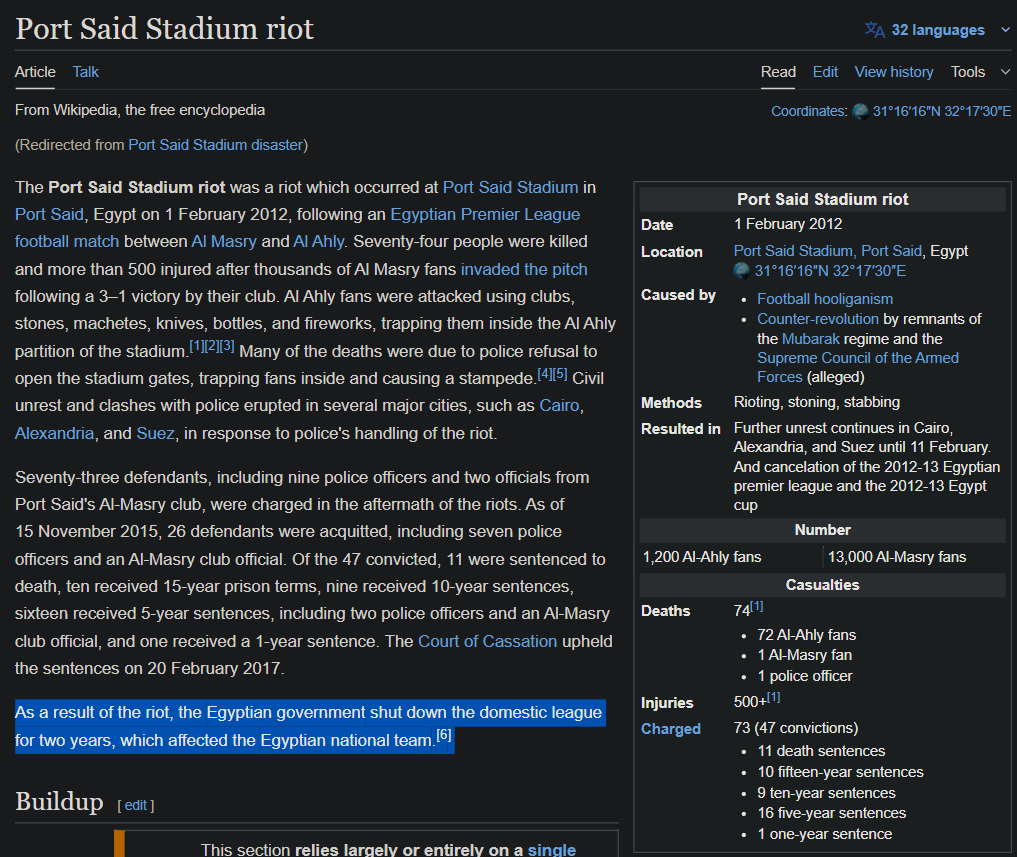This screenshot has height=857, width=1017.
Task: Click 'Rioting, stoning, stabbing' in the Methods row
Action: (x=817, y=402)
